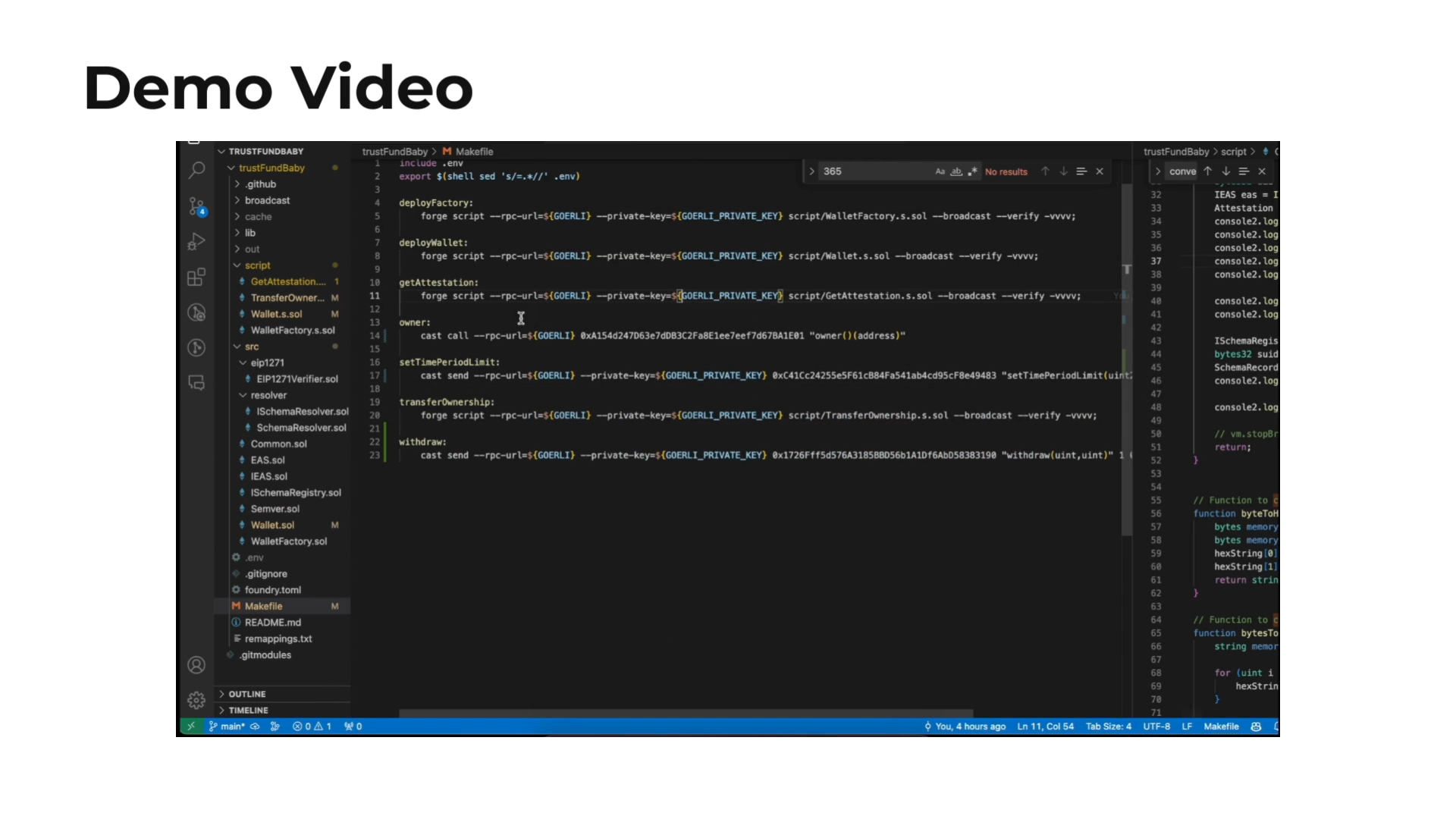The width and height of the screenshot is (1456, 819).
Task: Open EIP1271Verifier.sol file
Action: coord(282,379)
